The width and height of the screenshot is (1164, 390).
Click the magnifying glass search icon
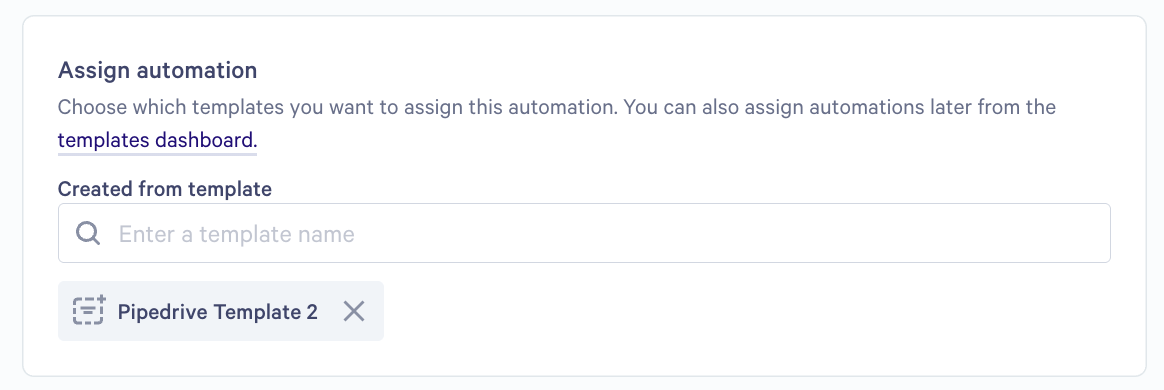[88, 234]
